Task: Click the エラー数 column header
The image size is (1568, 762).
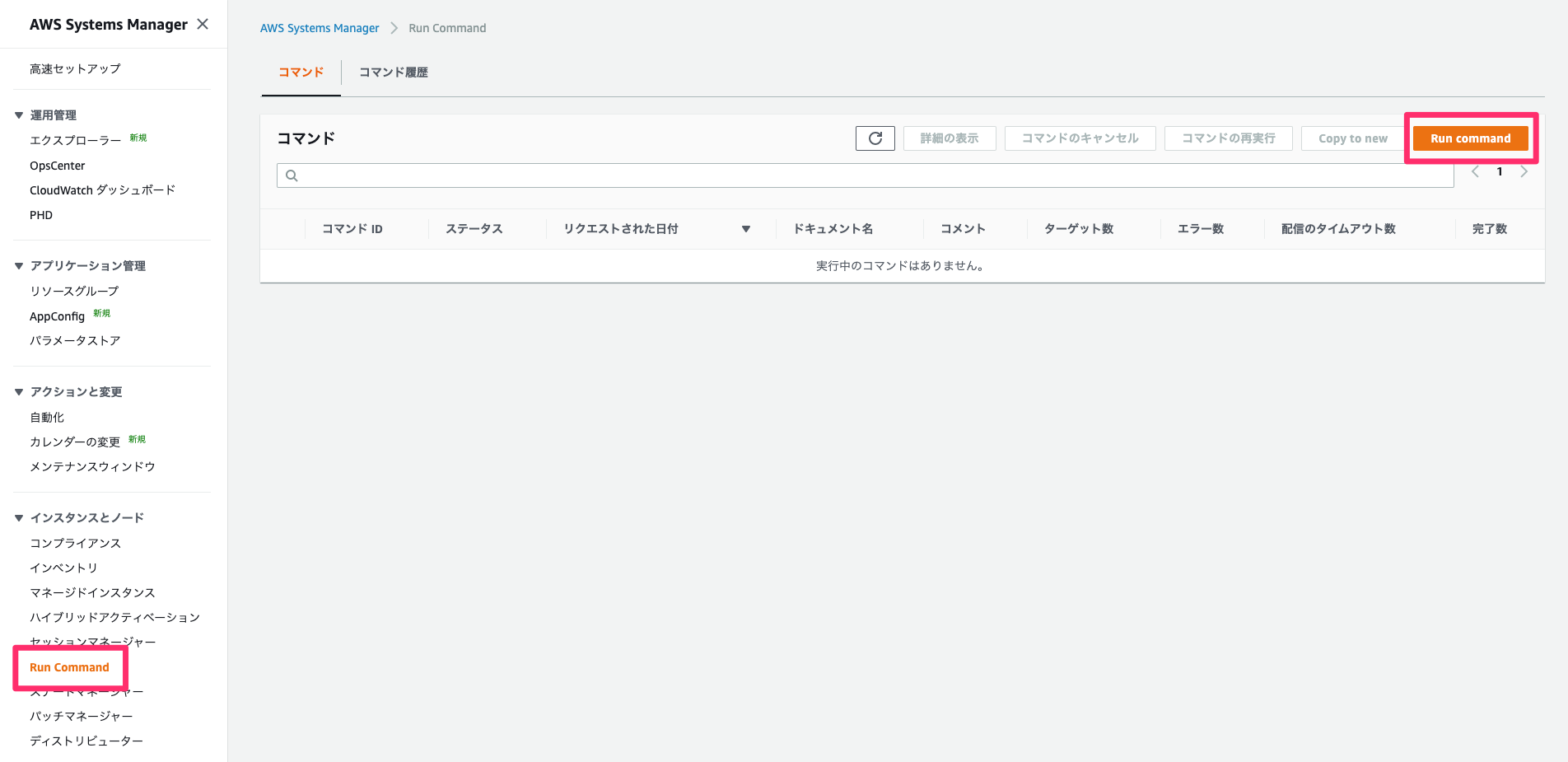Action: point(1201,229)
